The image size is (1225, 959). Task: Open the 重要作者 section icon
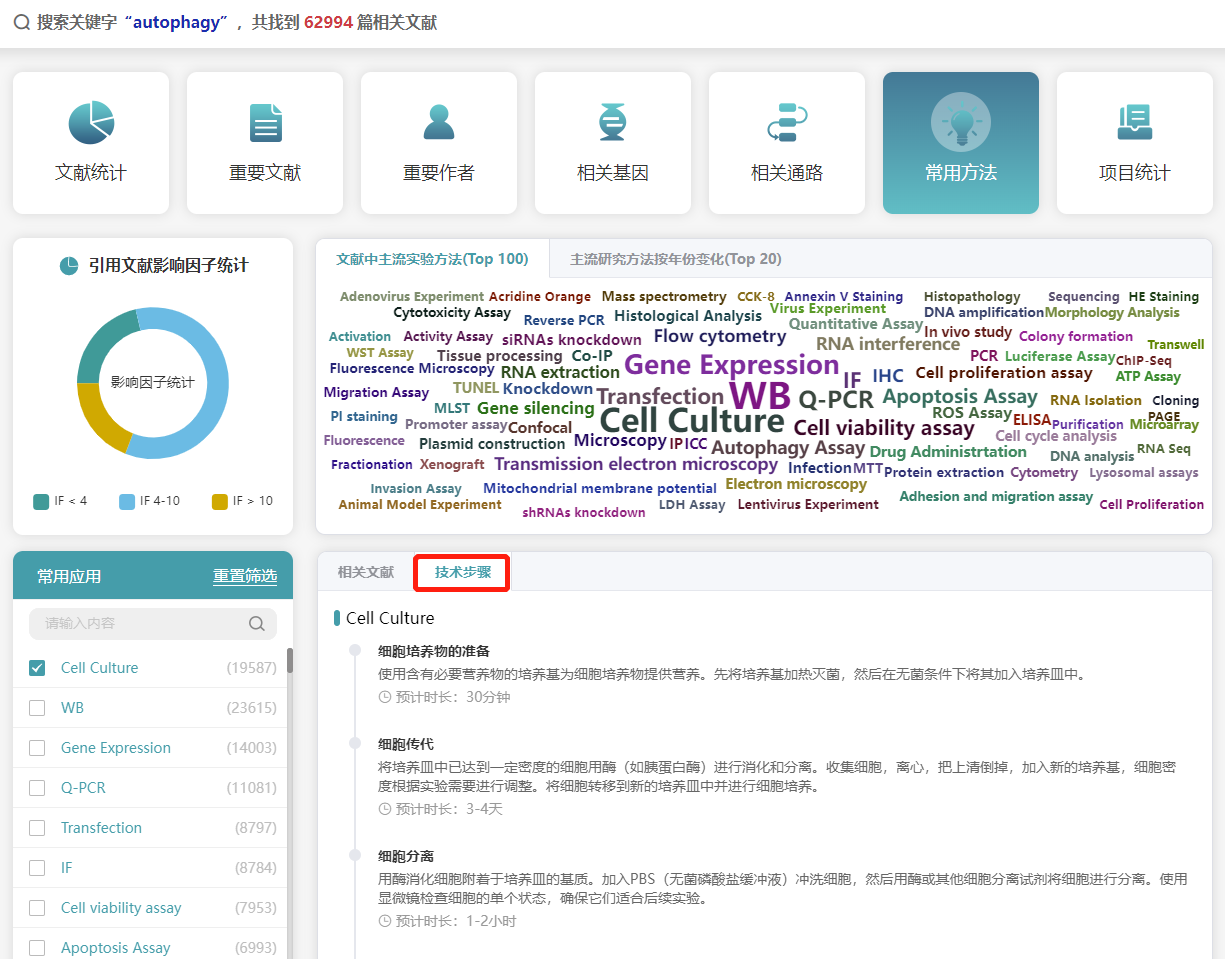tap(438, 121)
